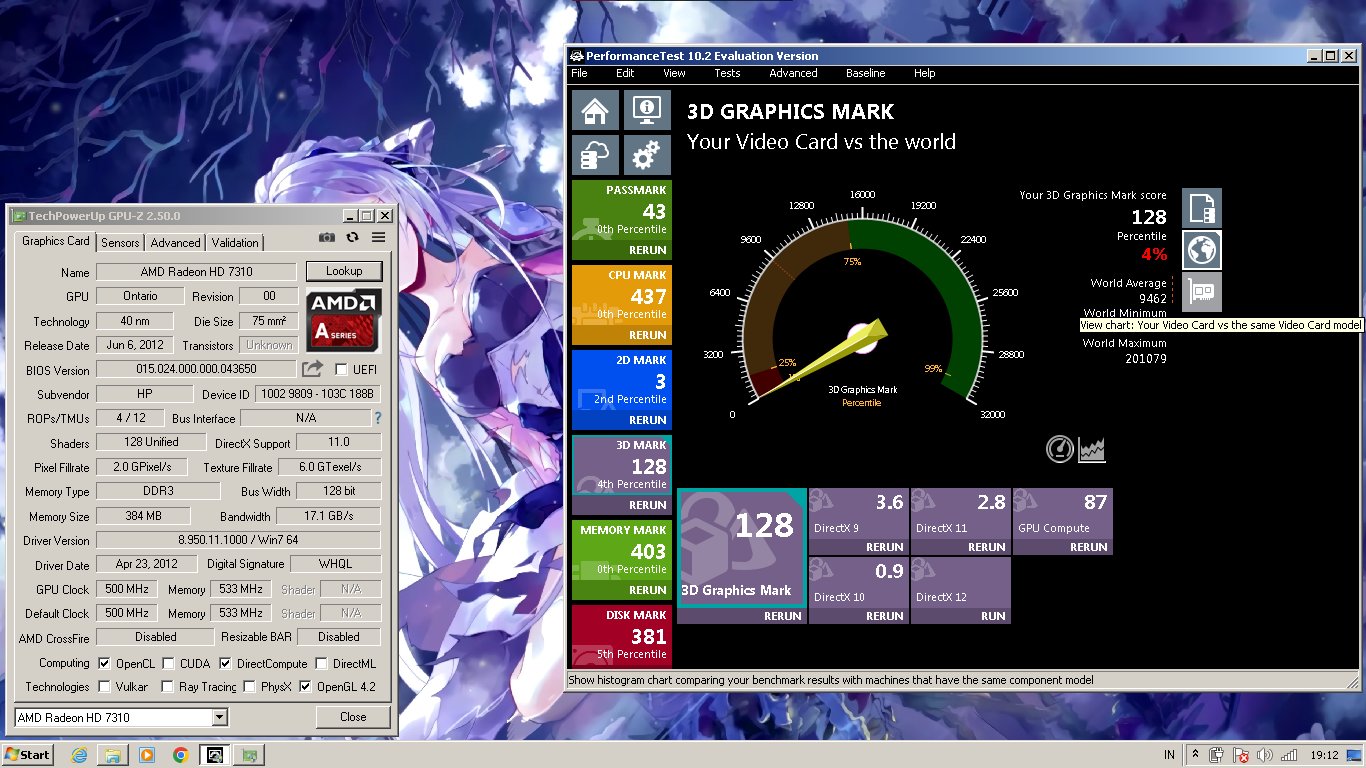This screenshot has width=1366, height=768.
Task: Select the world comparison globe icon
Action: [x=1202, y=250]
